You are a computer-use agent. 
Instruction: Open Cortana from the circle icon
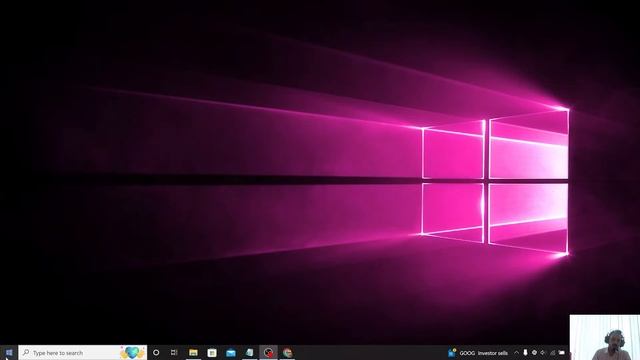[156, 353]
